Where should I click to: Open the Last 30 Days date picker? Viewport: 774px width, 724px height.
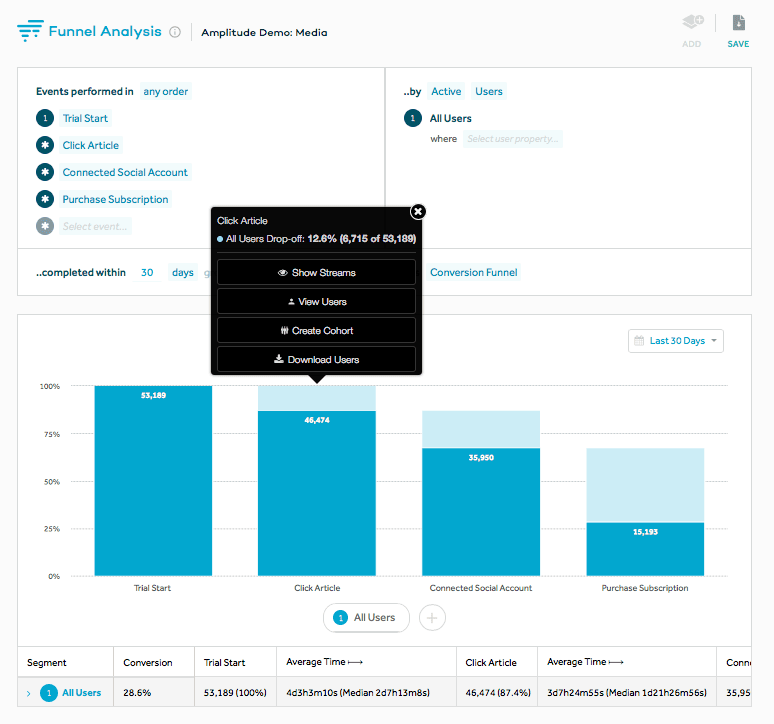click(676, 341)
